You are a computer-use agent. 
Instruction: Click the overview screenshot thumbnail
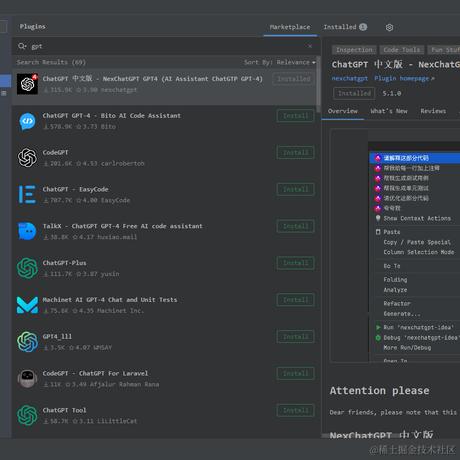click(x=395, y=246)
